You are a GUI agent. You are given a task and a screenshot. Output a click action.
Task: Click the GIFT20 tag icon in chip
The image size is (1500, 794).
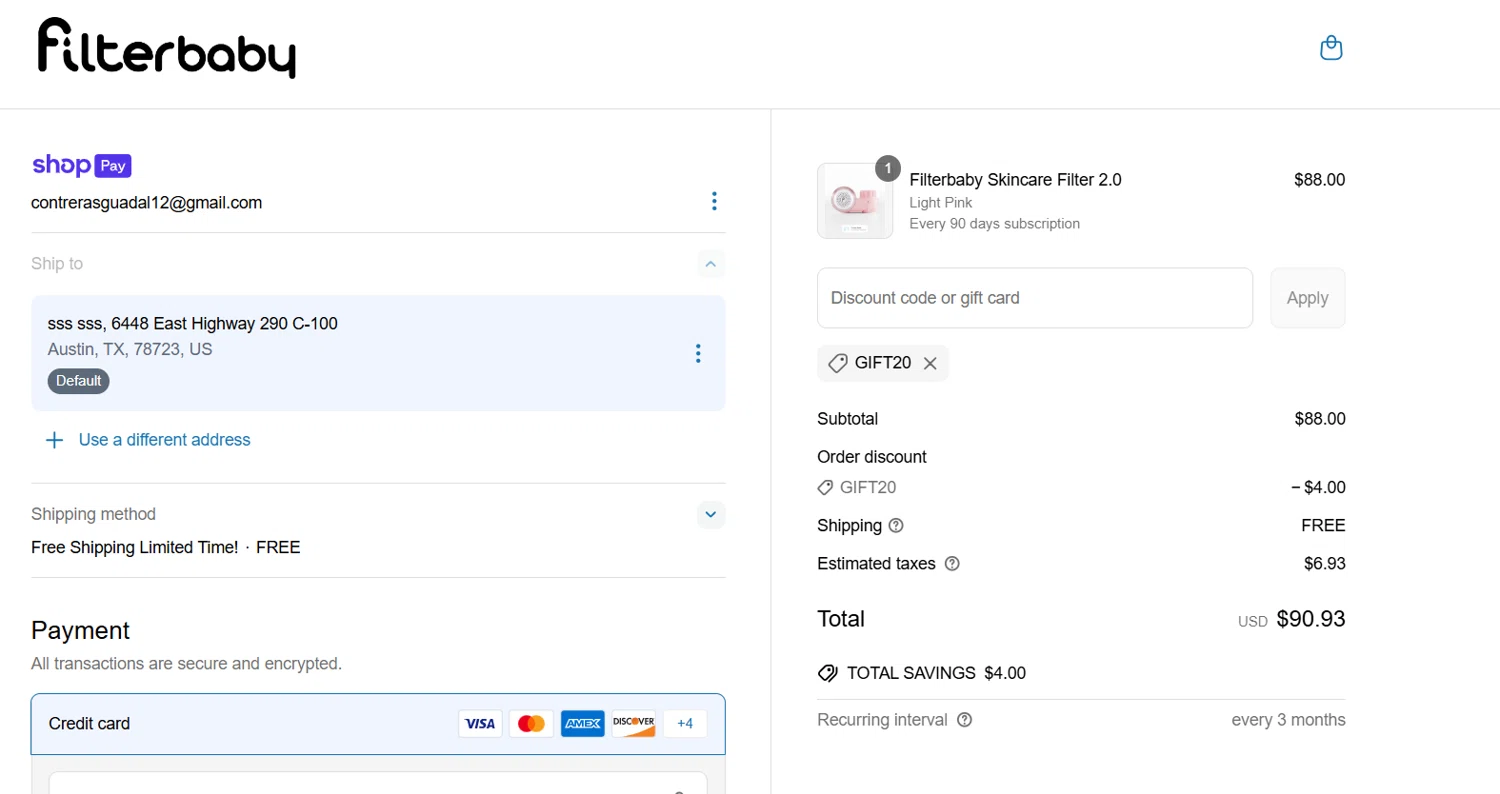838,363
